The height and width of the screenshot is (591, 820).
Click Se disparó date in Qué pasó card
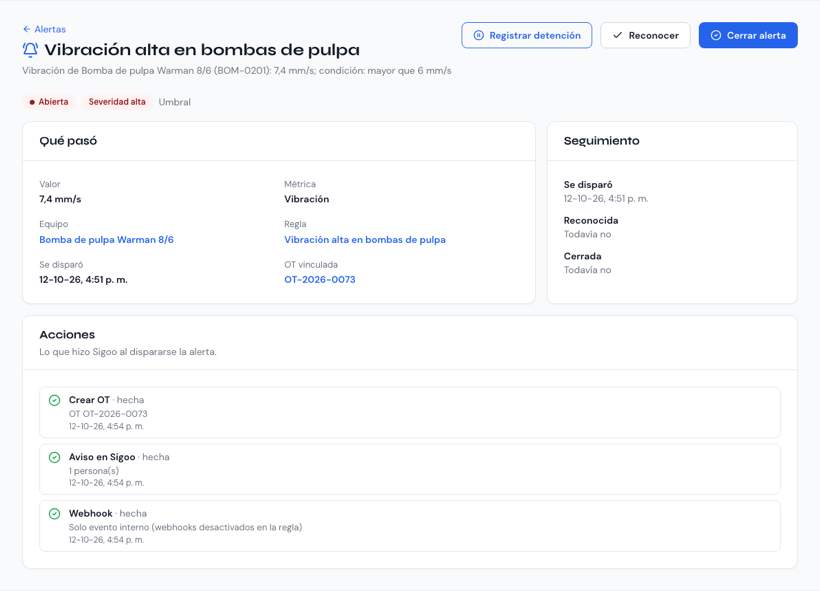[x=83, y=280]
